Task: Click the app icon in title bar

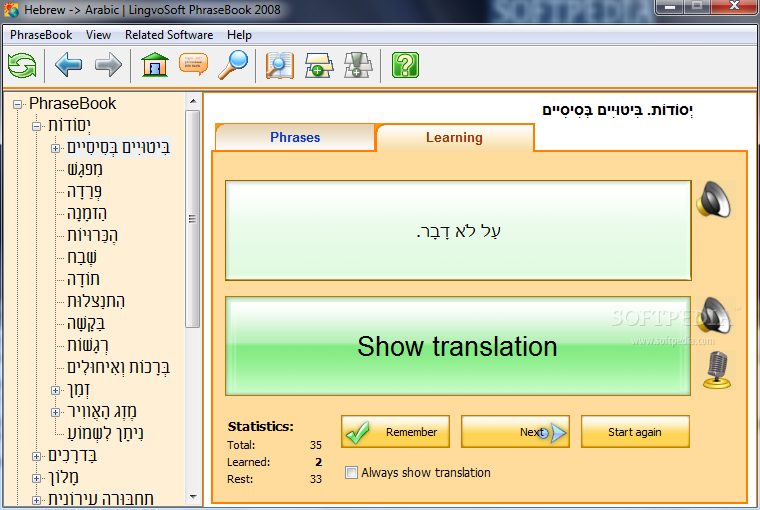Action: 11,10
